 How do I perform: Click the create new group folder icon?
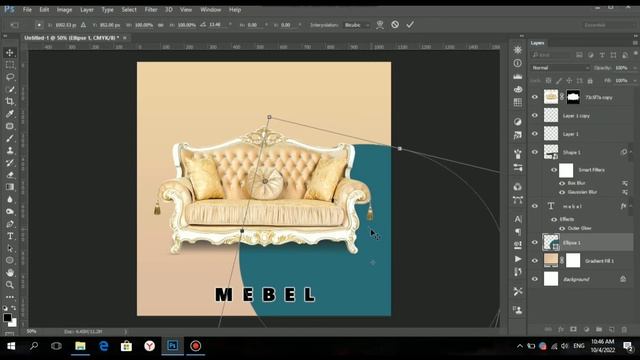(599, 329)
